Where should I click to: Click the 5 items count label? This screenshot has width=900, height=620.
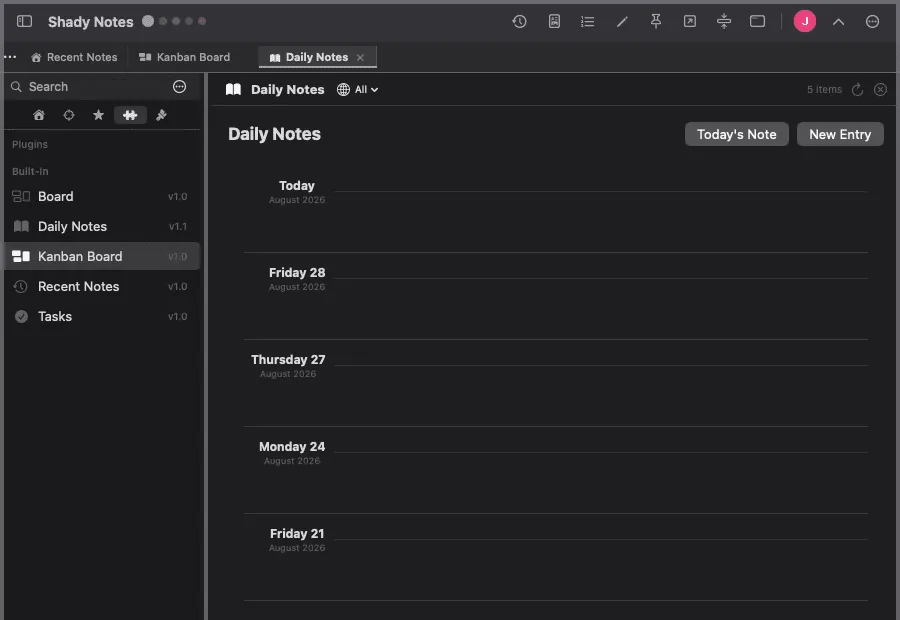[824, 90]
